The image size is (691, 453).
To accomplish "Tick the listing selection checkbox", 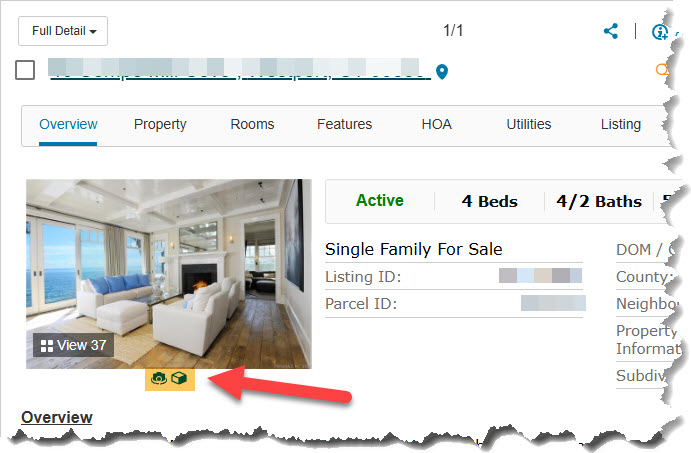I will click(25, 70).
